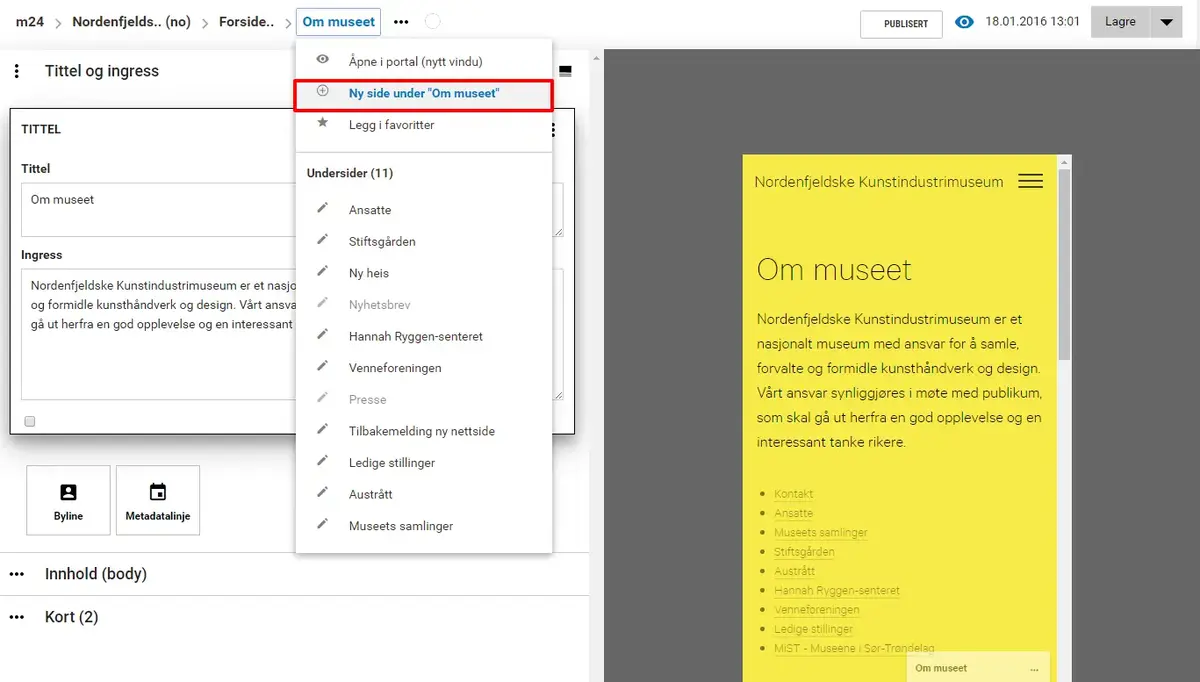Click the pencil icon beside Ansatte
The width and height of the screenshot is (1200, 682).
click(322, 208)
